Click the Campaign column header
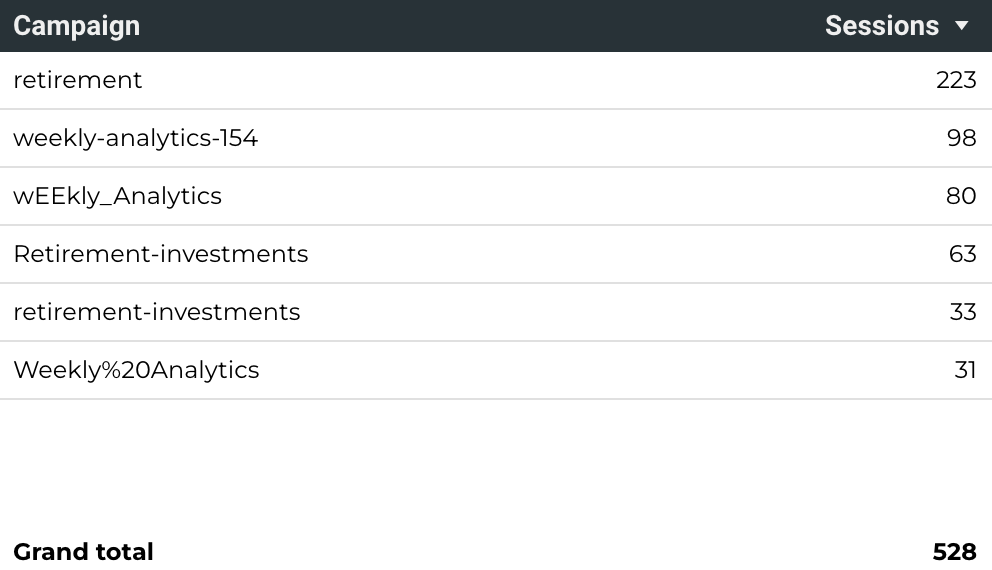 click(77, 27)
